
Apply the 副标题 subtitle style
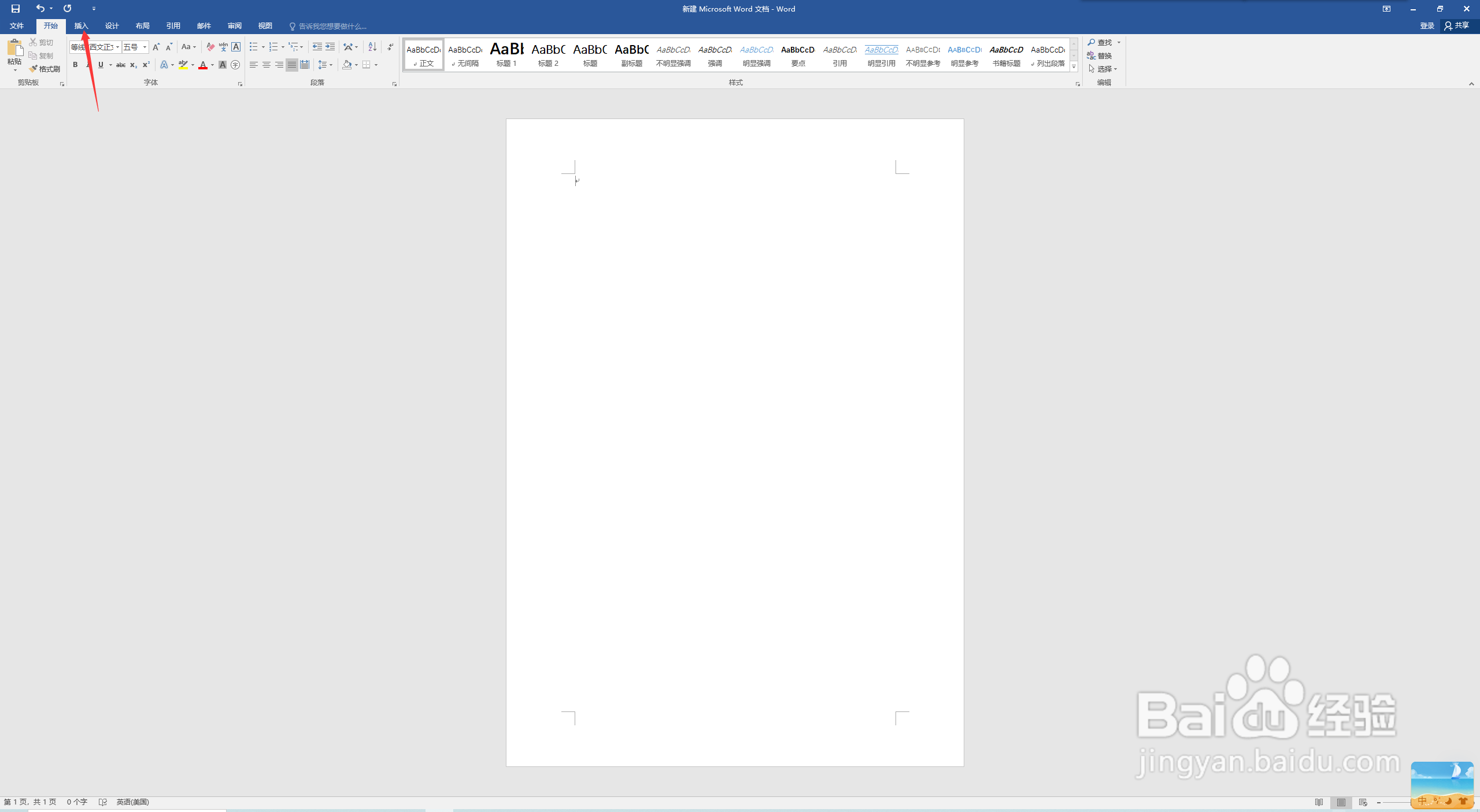pos(631,55)
